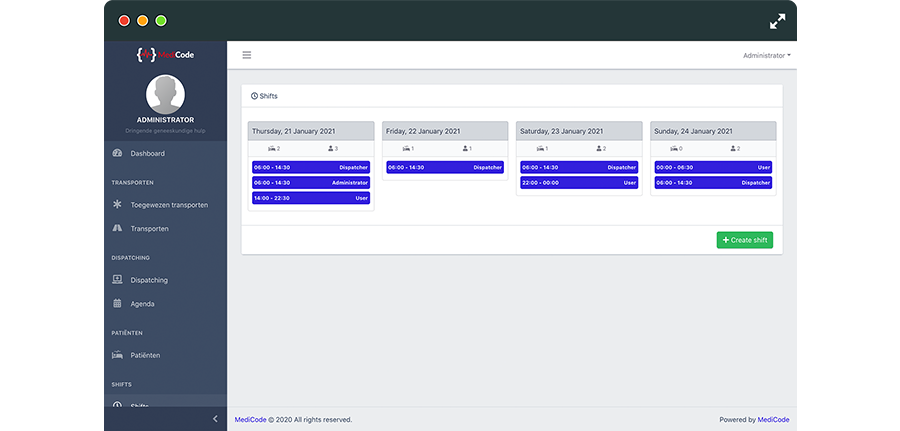
Task: Open the Administrator account dropdown
Action: [x=767, y=56]
